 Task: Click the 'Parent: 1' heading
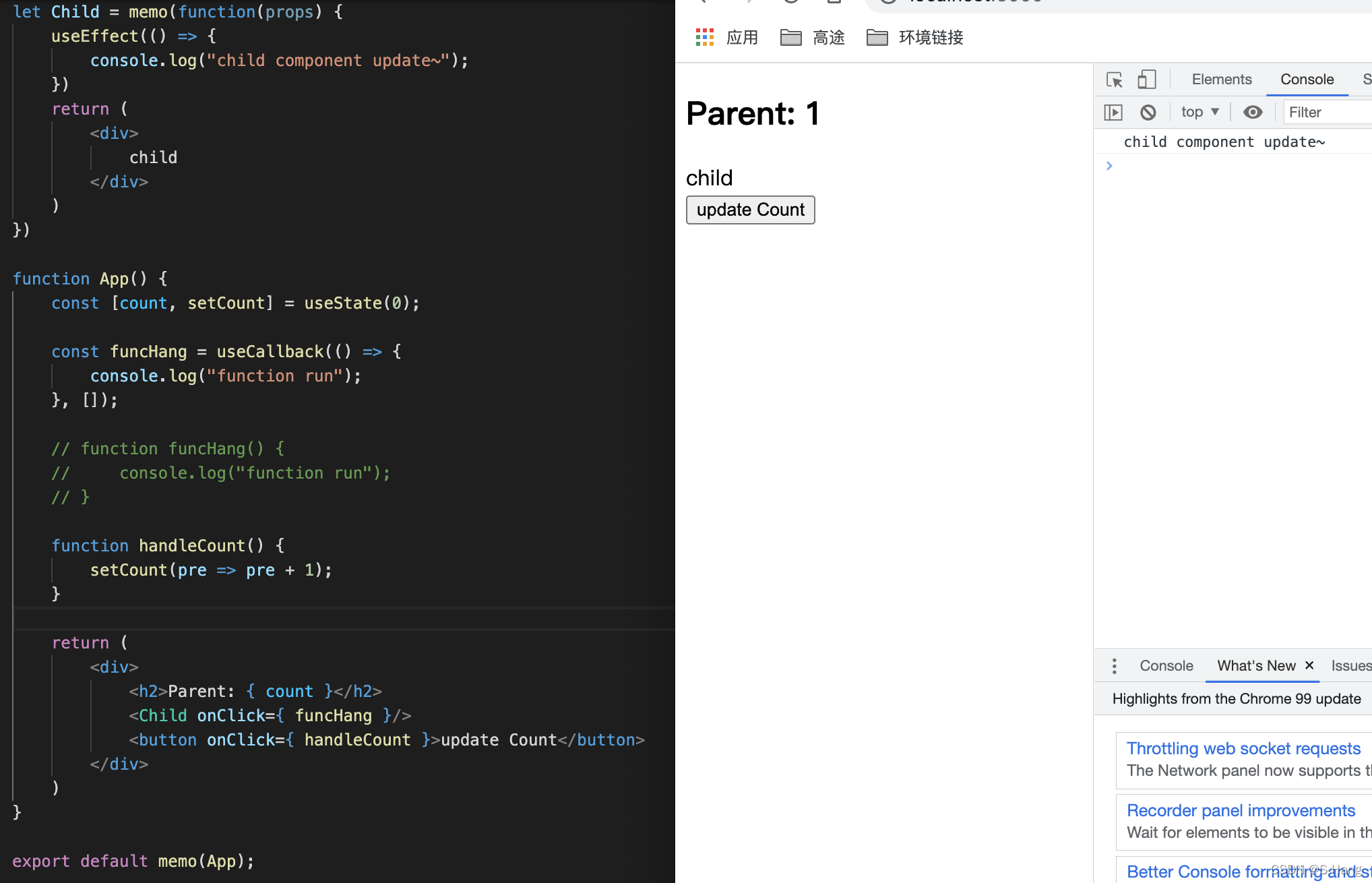pos(753,113)
